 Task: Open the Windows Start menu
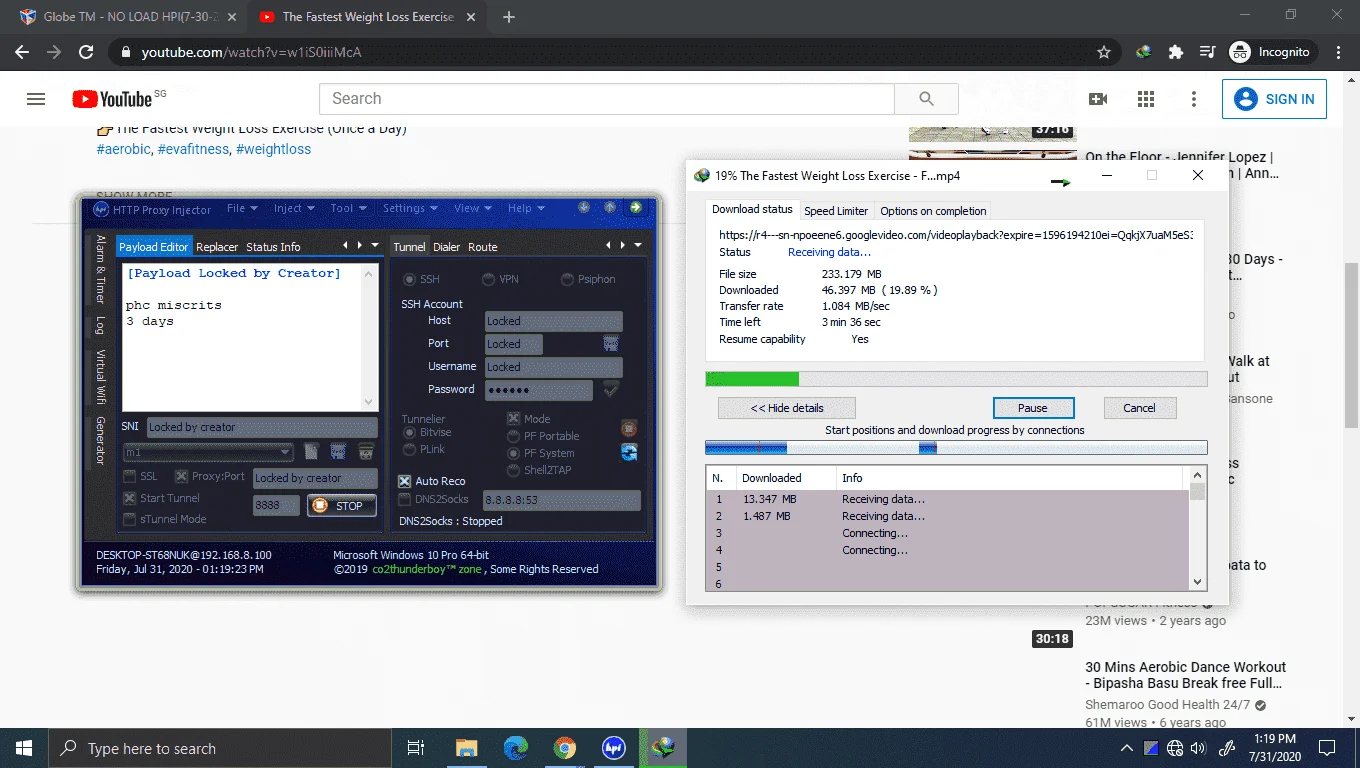tap(24, 748)
